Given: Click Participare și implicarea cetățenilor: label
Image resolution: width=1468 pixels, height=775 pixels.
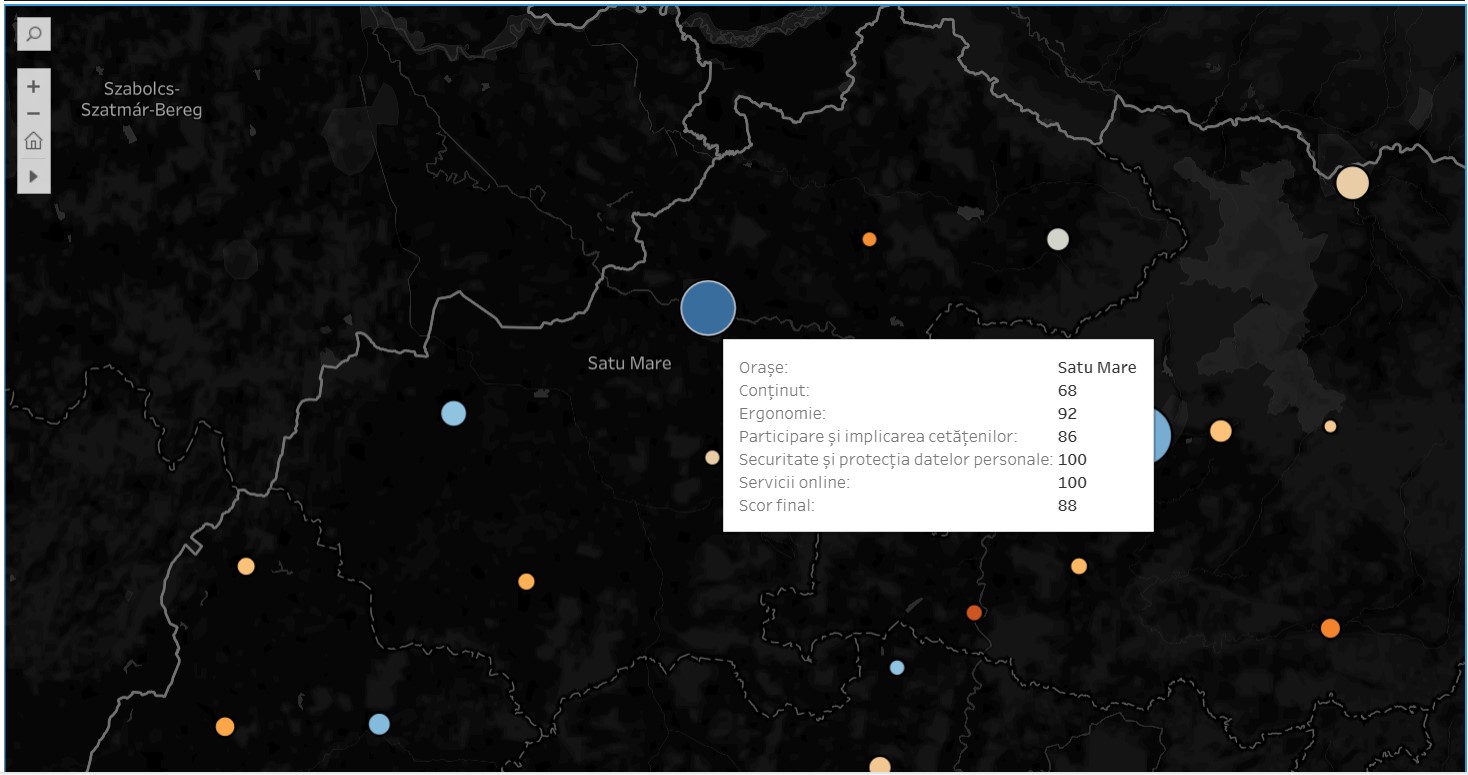Looking at the screenshot, I should coord(878,436).
